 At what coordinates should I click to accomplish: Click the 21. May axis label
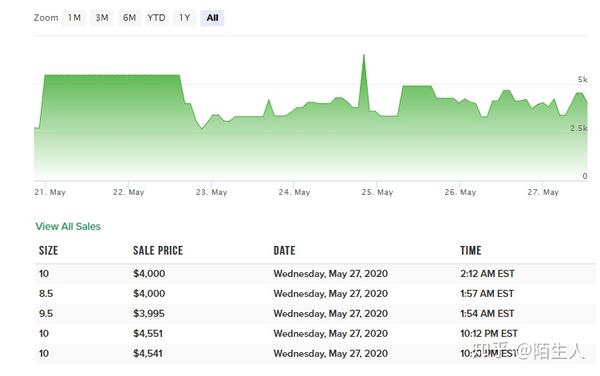pyautogui.click(x=50, y=192)
